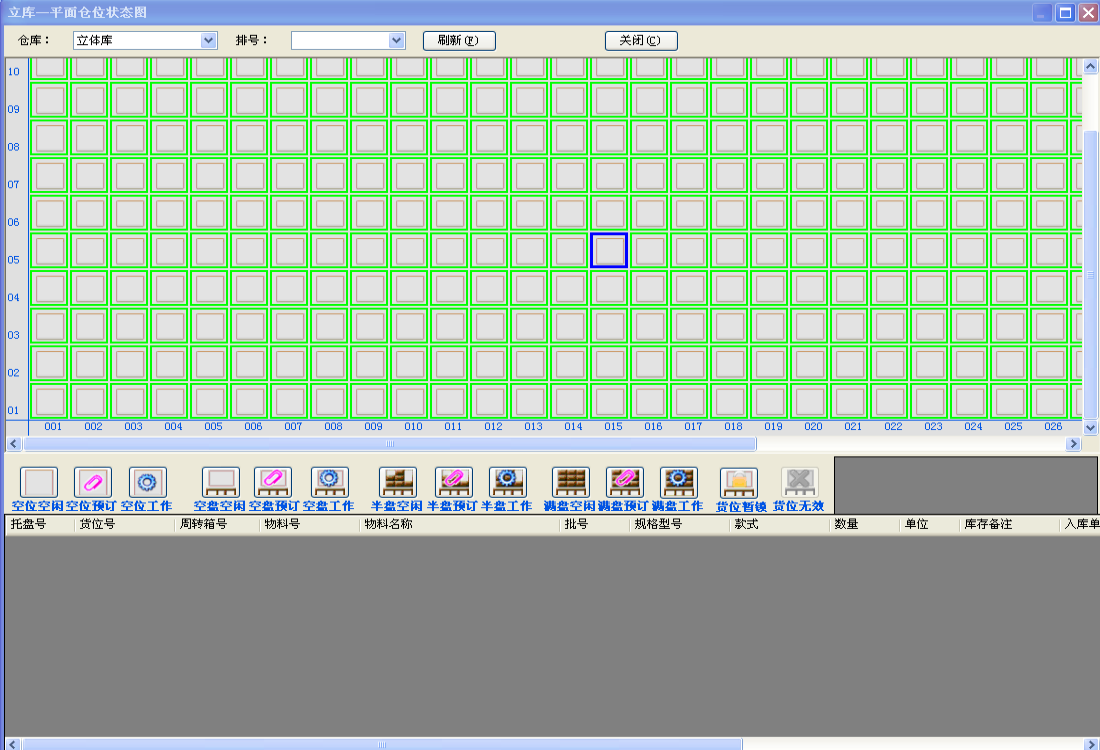1100x750 pixels.
Task: Click the 关闭(C) close button
Action: (641, 41)
